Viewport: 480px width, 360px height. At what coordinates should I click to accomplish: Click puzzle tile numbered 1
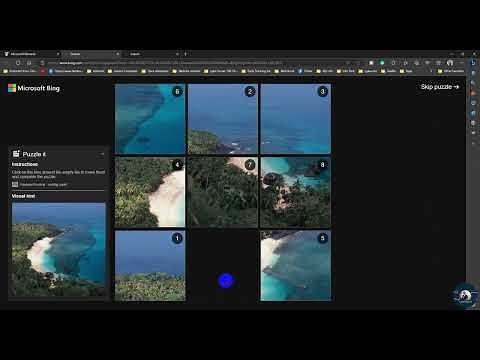[150, 266]
